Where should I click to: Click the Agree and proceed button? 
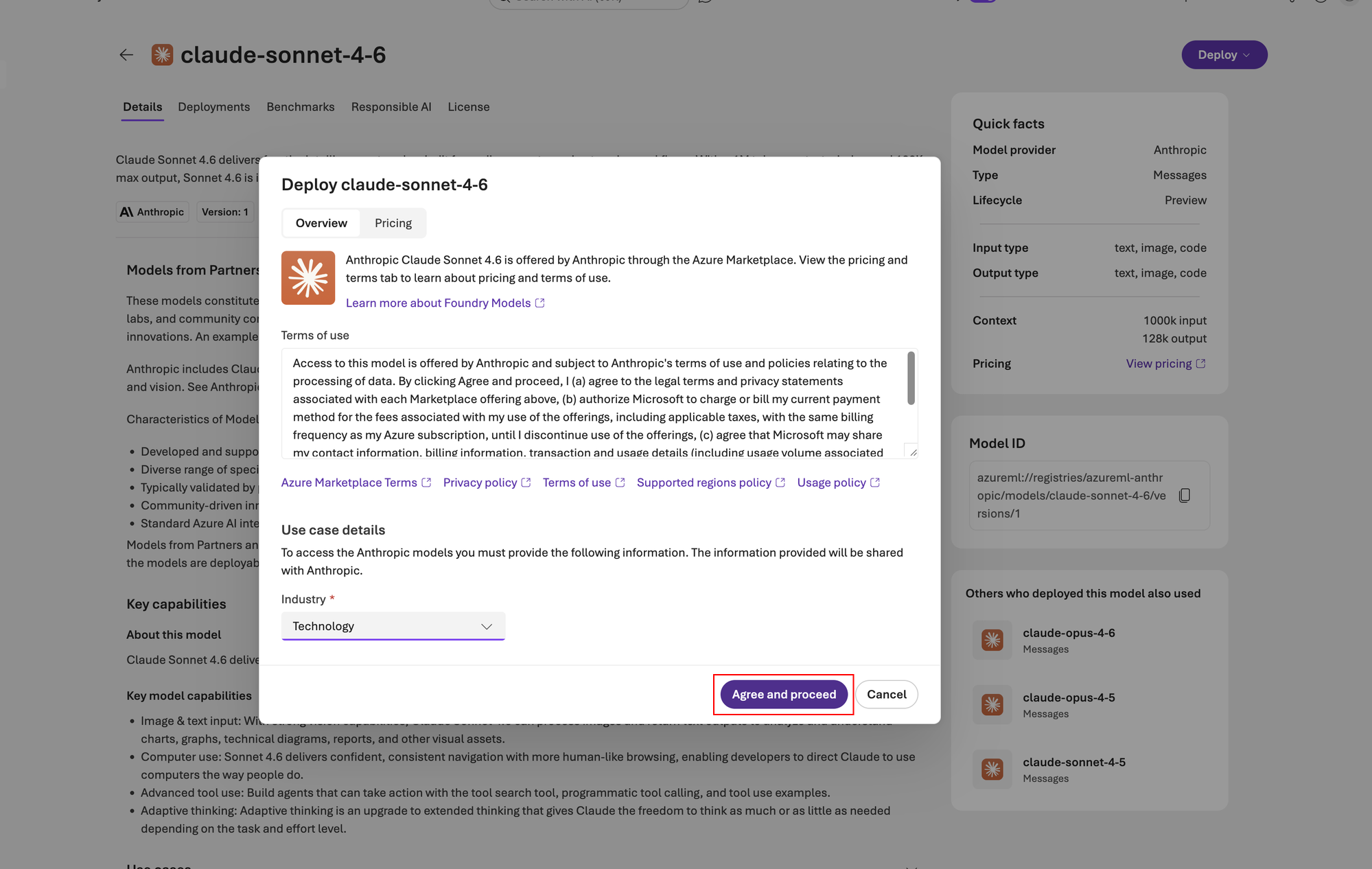click(x=782, y=694)
